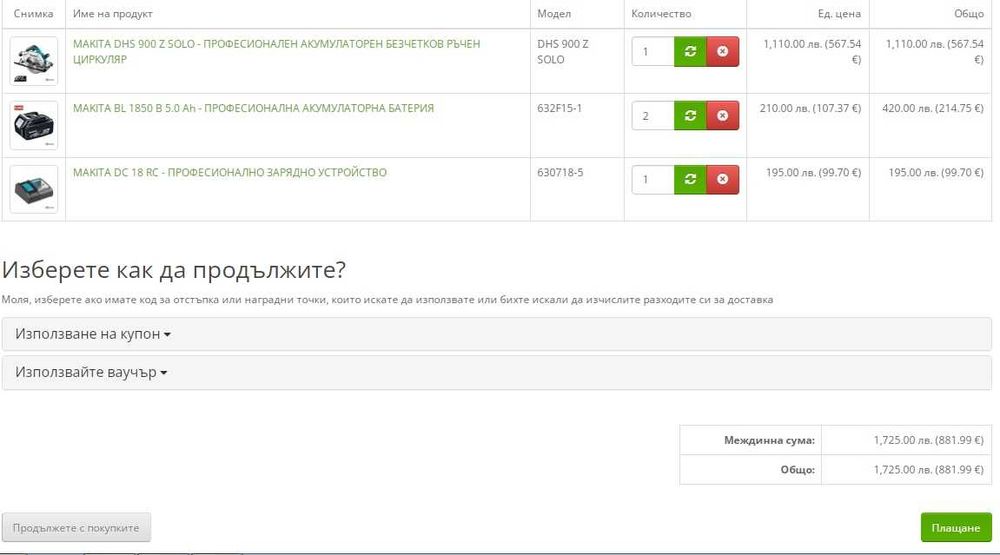Click row total '420.00 лв. (214.75 €)'
1000x555 pixels.
coord(933,108)
